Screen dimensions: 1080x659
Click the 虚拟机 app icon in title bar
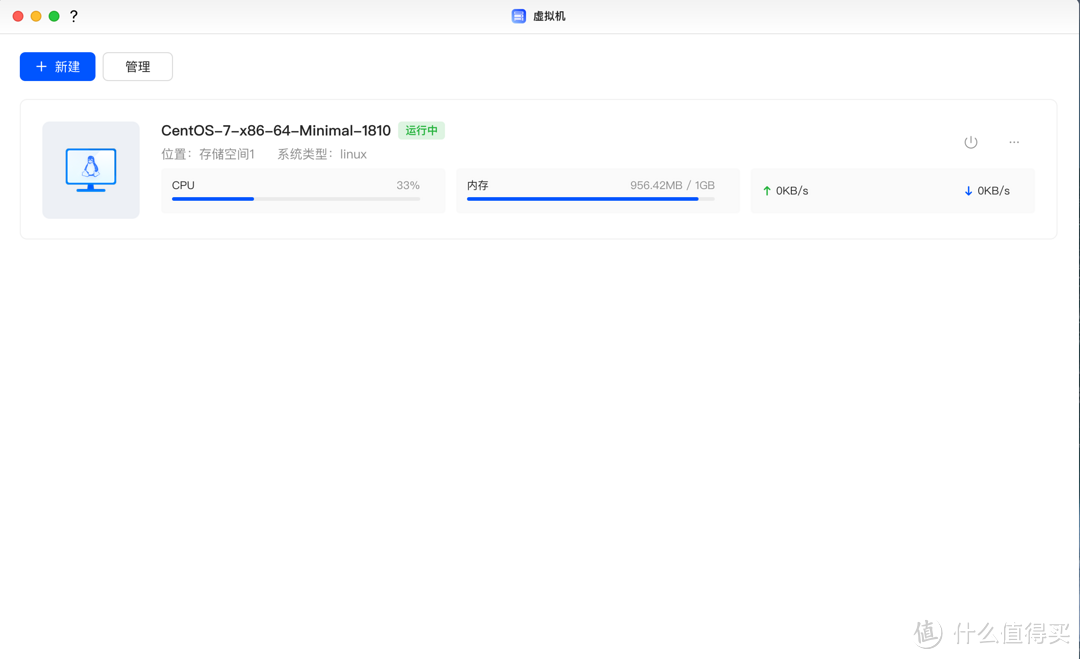pos(518,16)
